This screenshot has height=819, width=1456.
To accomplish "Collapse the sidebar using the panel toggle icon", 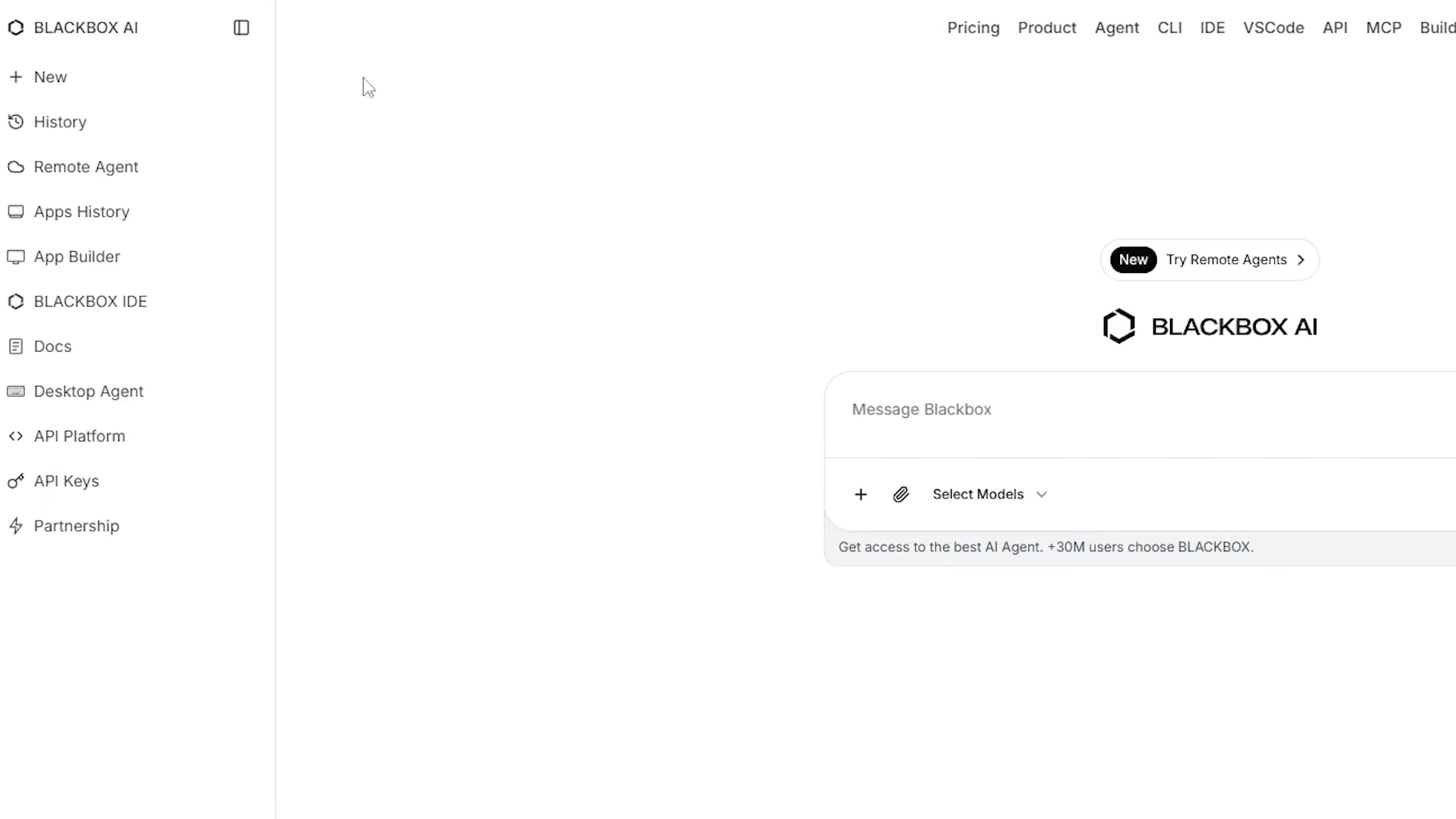I will [x=241, y=28].
